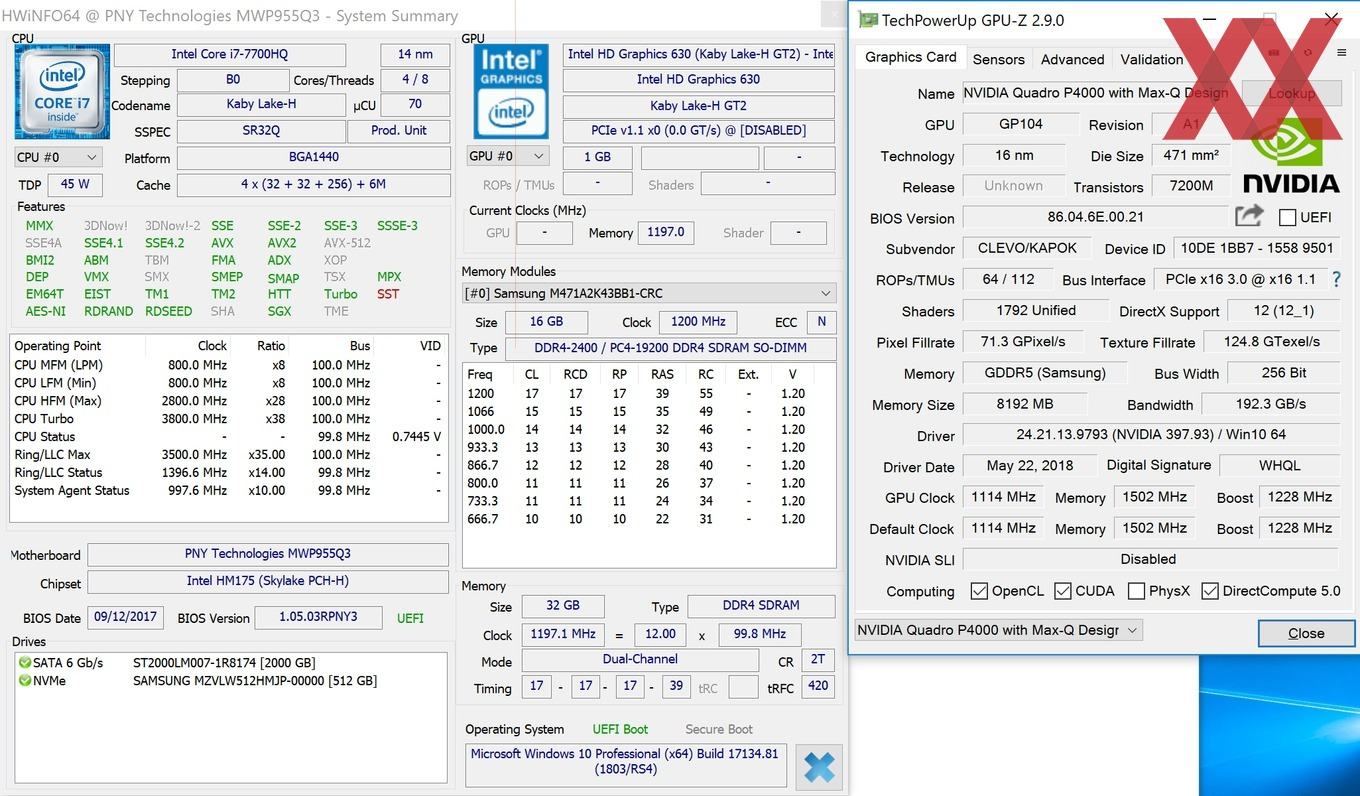This screenshot has width=1360, height=796.
Task: Click the PCIe v1.1 x0 DISABLED field
Action: [699, 131]
